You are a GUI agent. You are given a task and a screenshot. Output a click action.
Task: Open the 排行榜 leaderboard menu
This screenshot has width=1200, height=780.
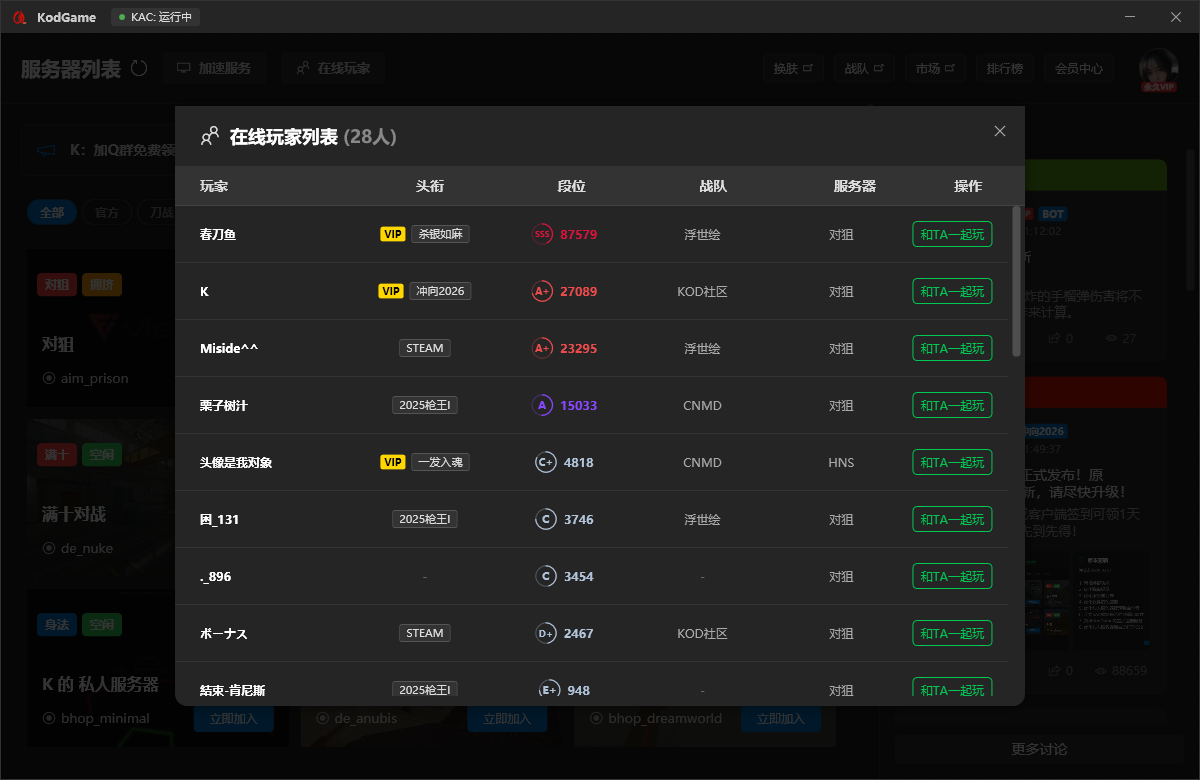pyautogui.click(x=1004, y=68)
